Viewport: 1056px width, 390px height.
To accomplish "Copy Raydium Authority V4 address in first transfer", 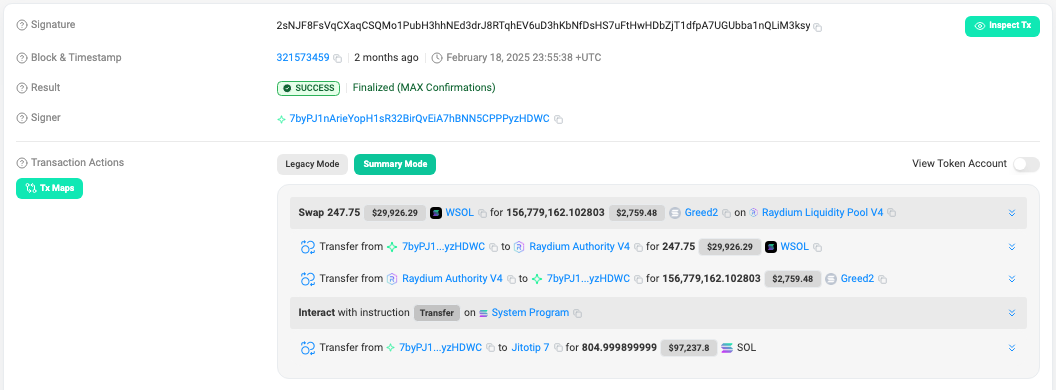I will [x=638, y=247].
